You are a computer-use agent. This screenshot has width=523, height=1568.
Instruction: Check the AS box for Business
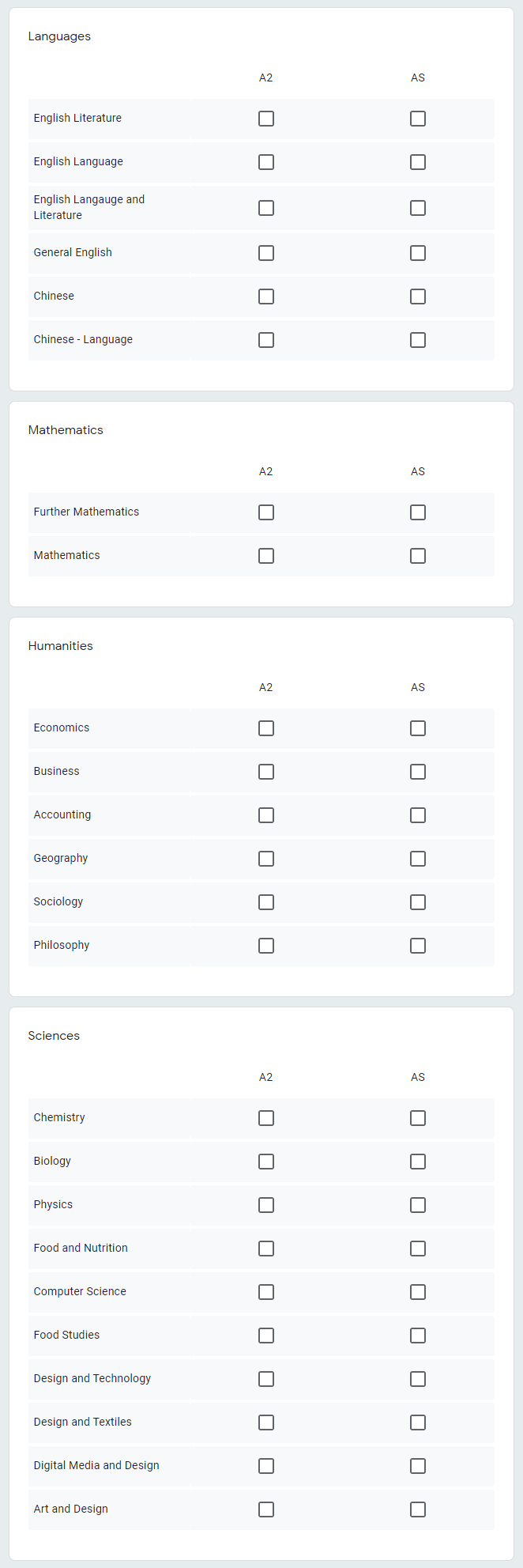point(418,772)
